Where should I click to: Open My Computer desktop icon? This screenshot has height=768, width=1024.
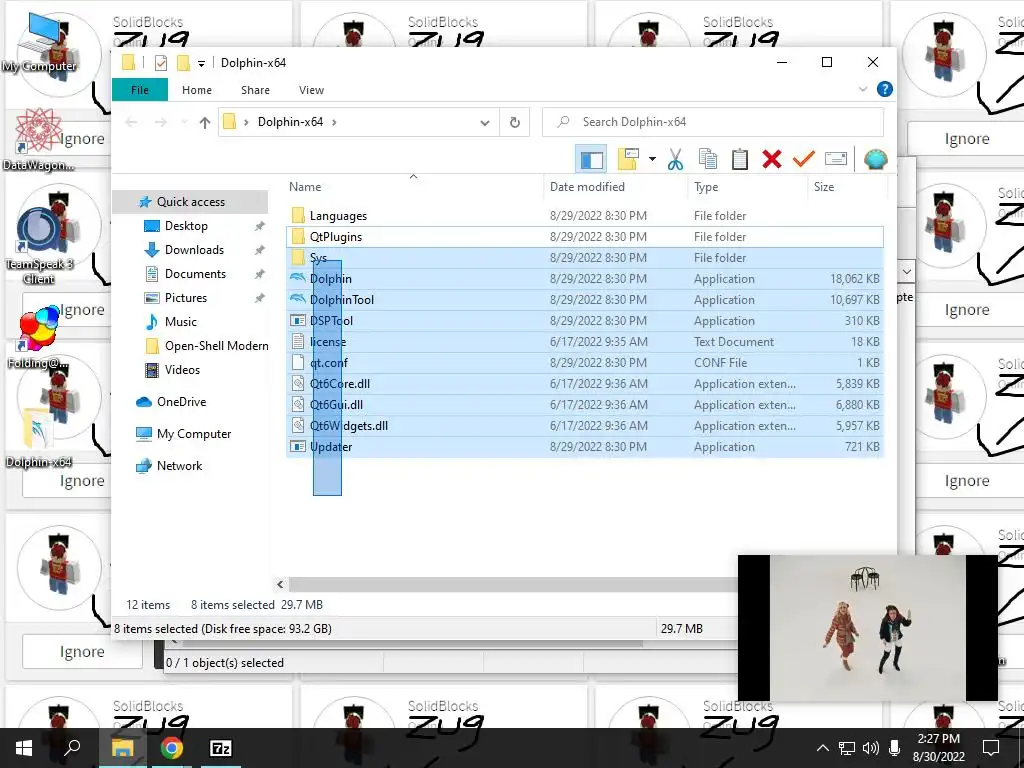tap(39, 42)
